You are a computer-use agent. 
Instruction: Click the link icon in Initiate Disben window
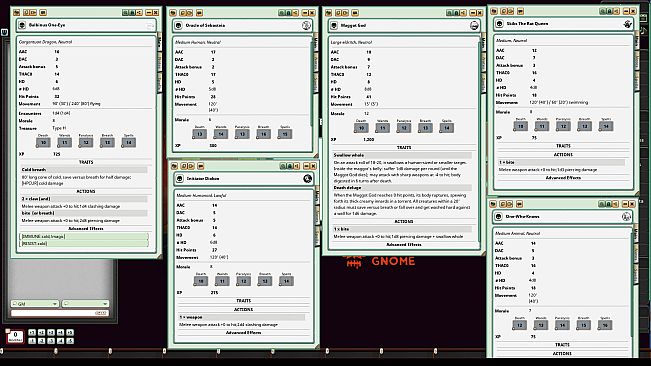point(283,166)
